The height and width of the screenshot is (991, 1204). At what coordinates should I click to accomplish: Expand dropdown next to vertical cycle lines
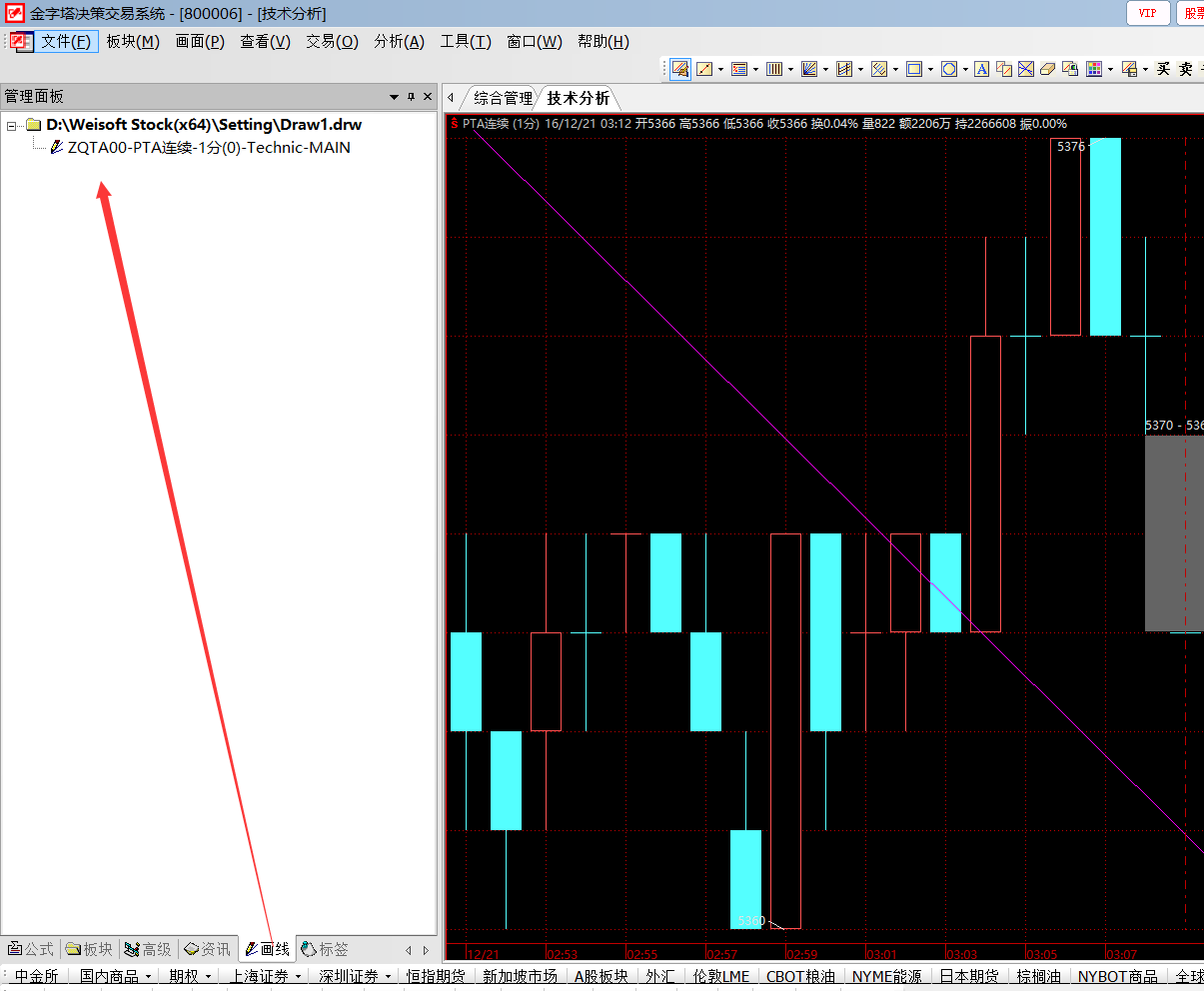coord(790,69)
